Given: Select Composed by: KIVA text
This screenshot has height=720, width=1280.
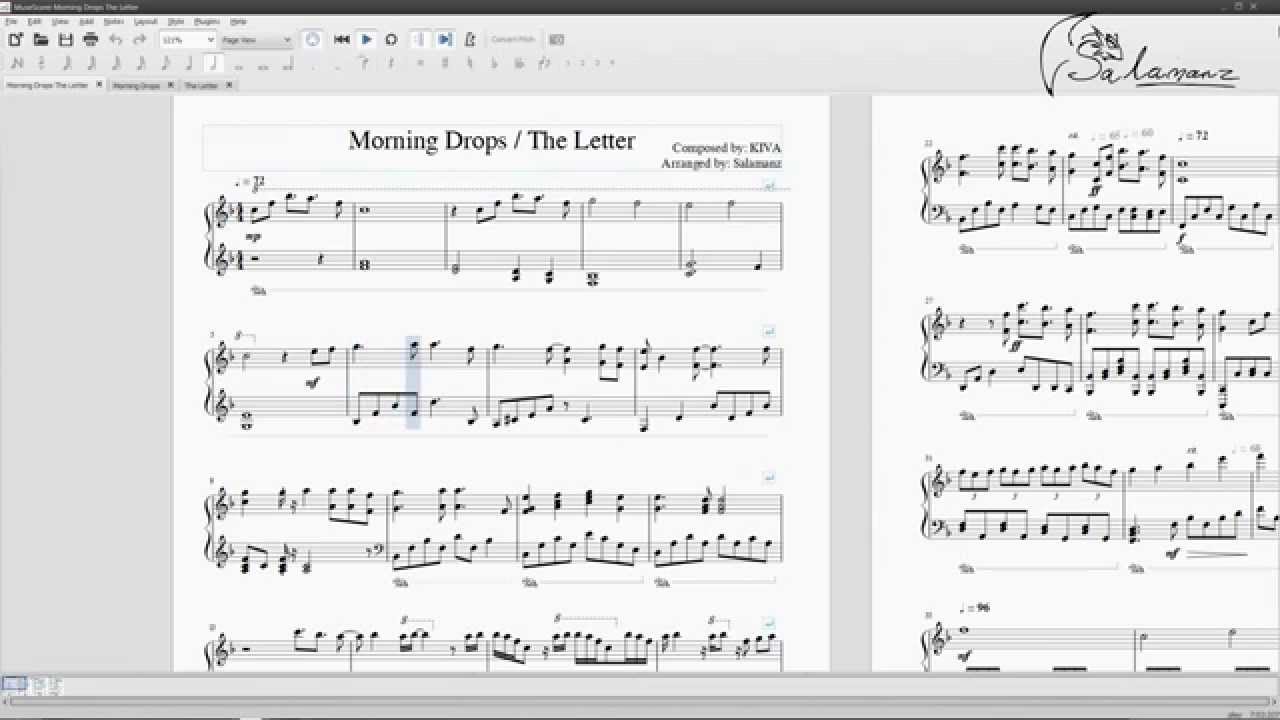Looking at the screenshot, I should [x=727, y=148].
